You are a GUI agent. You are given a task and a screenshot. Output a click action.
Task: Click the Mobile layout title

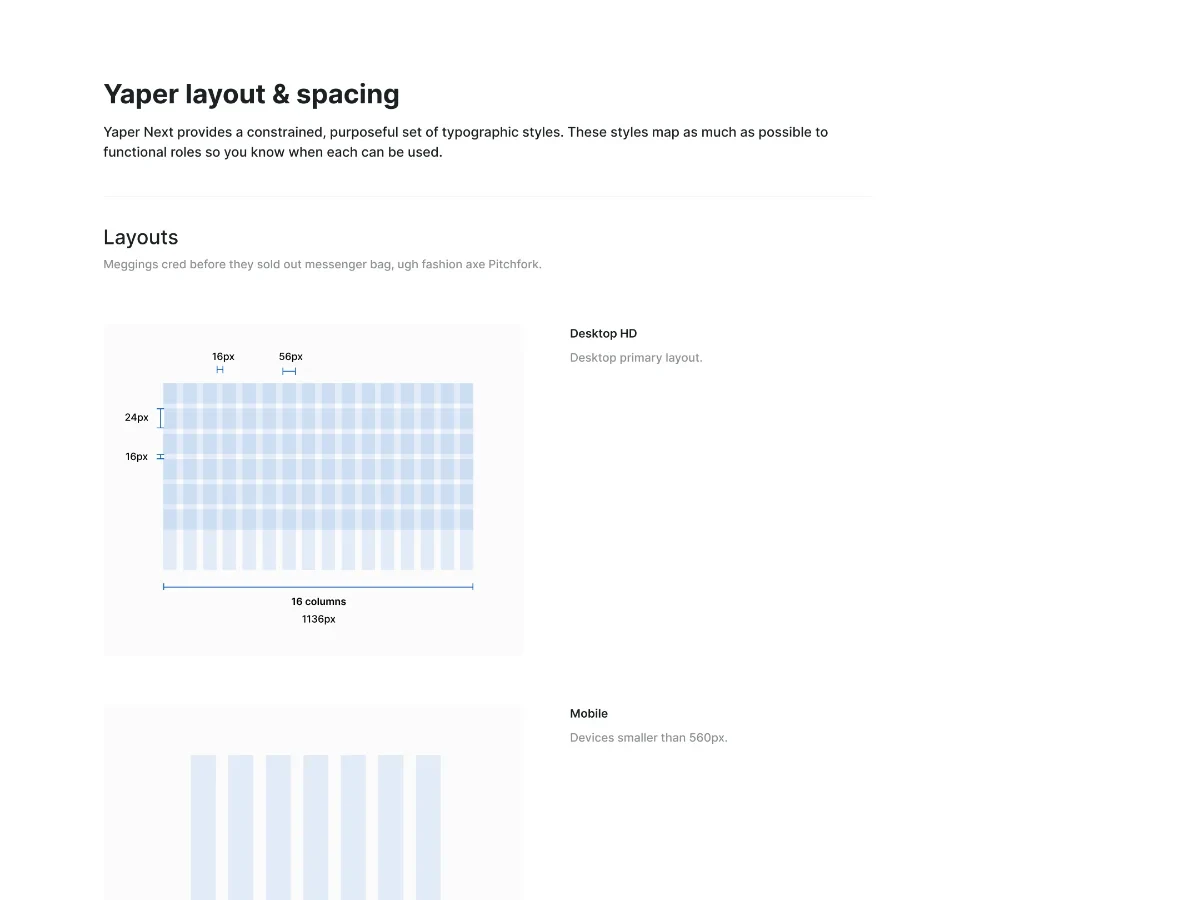(589, 714)
